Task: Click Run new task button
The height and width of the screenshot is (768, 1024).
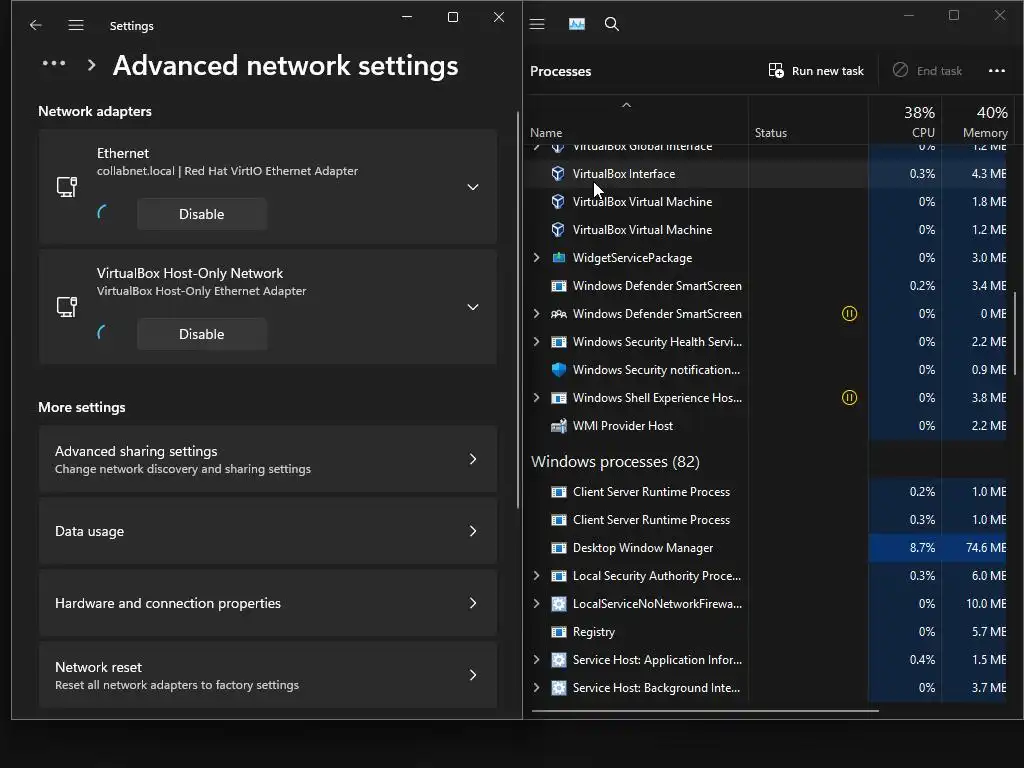Action: click(816, 71)
